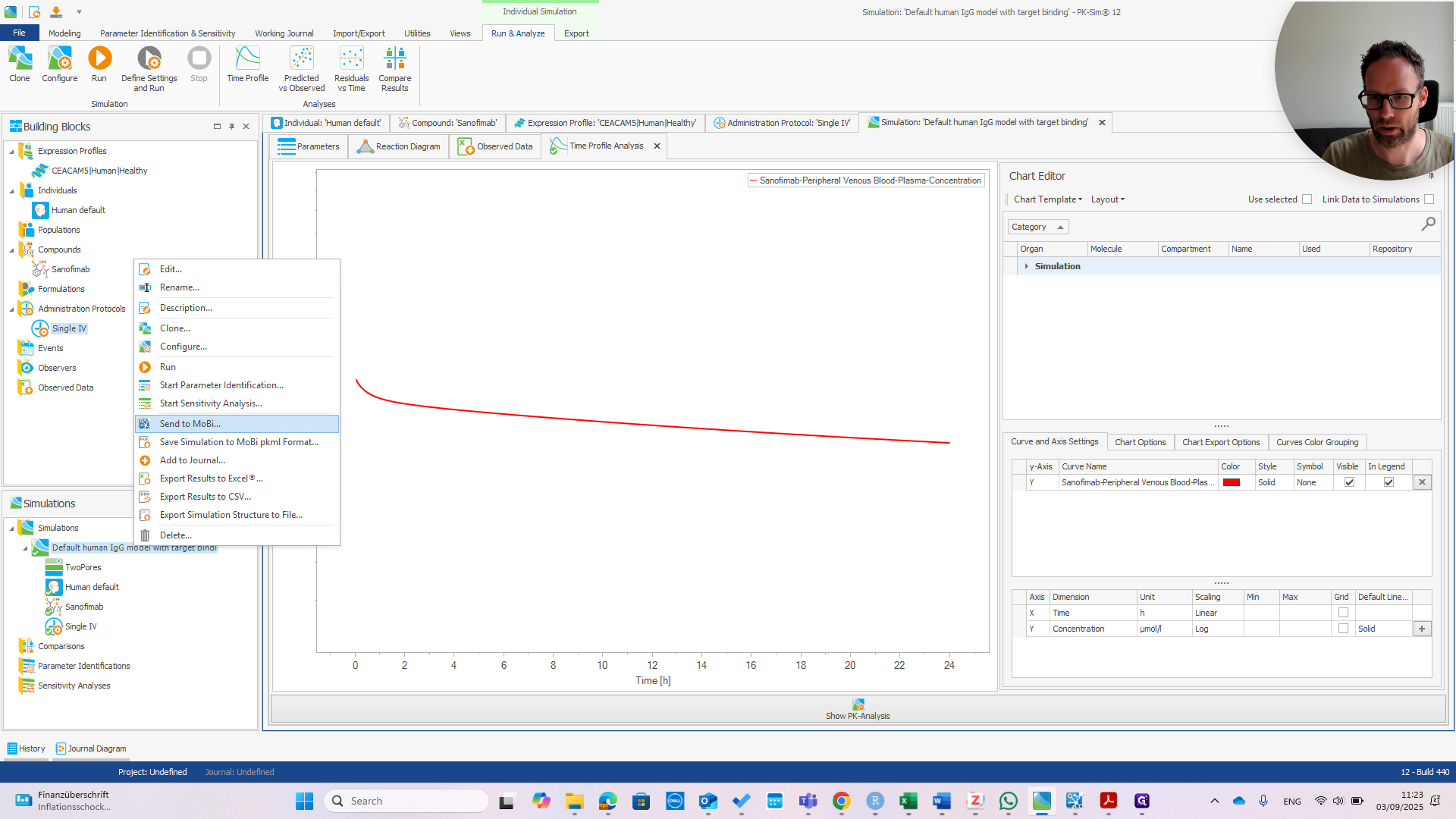The width and height of the screenshot is (1456, 819).
Task: Click the Clone simulation ribbon icon
Action: coord(20,59)
